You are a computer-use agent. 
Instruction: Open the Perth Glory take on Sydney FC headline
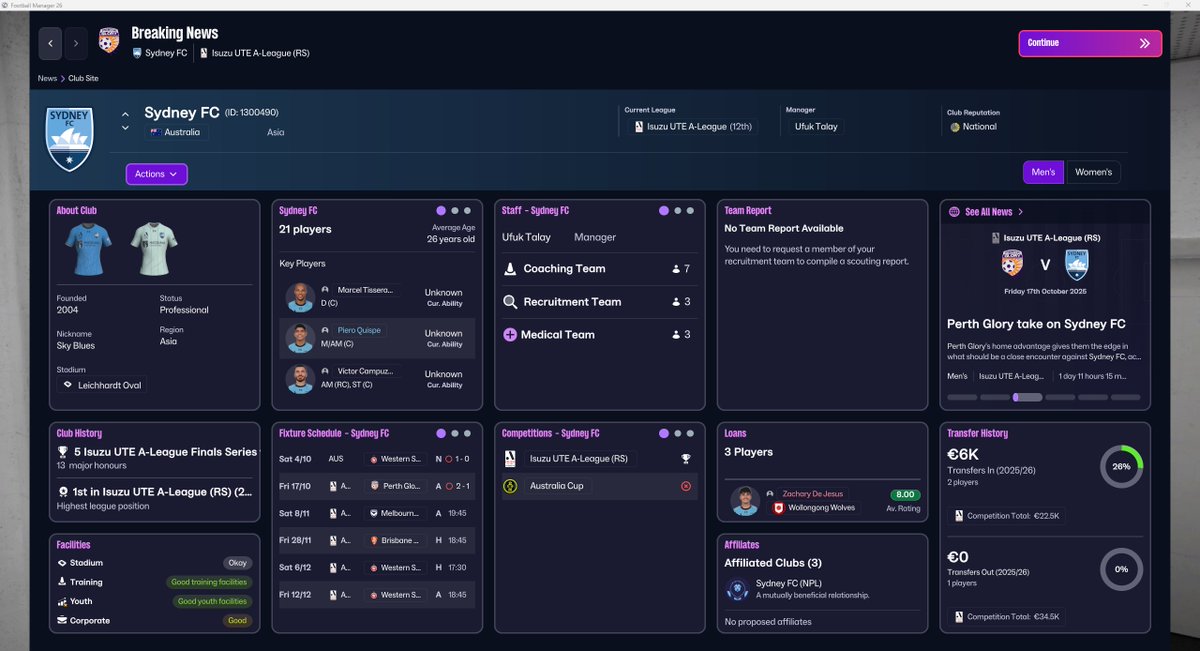(x=1036, y=324)
